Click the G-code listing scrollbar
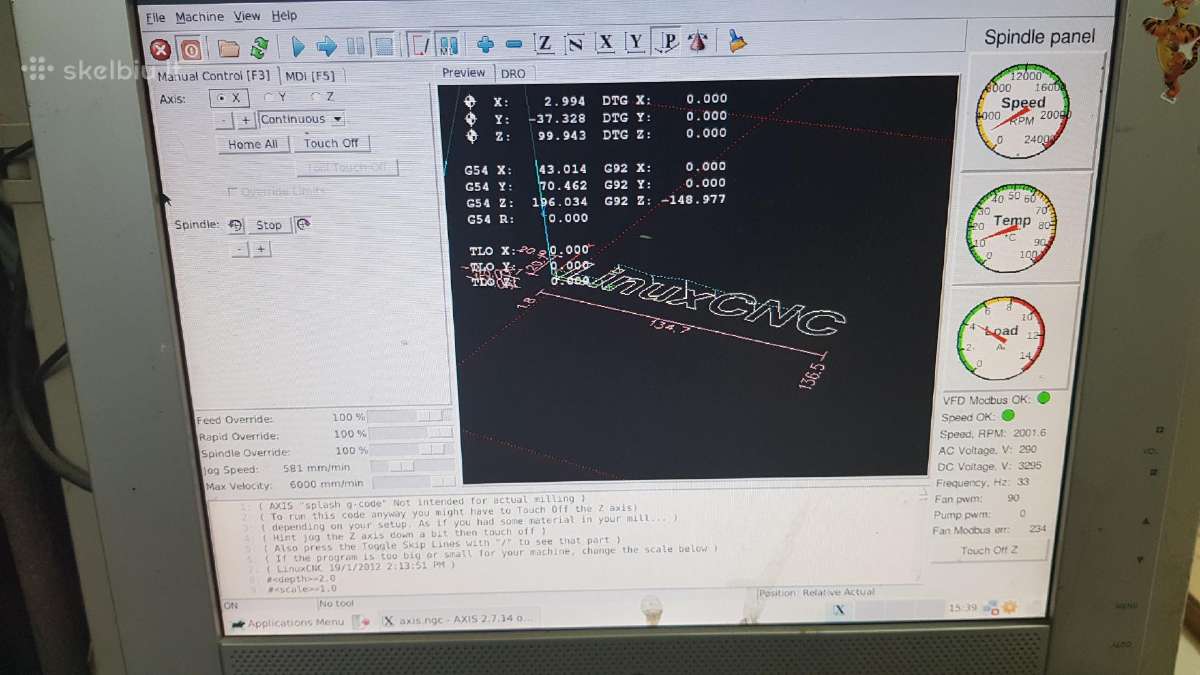The height and width of the screenshot is (675, 1200). (923, 535)
